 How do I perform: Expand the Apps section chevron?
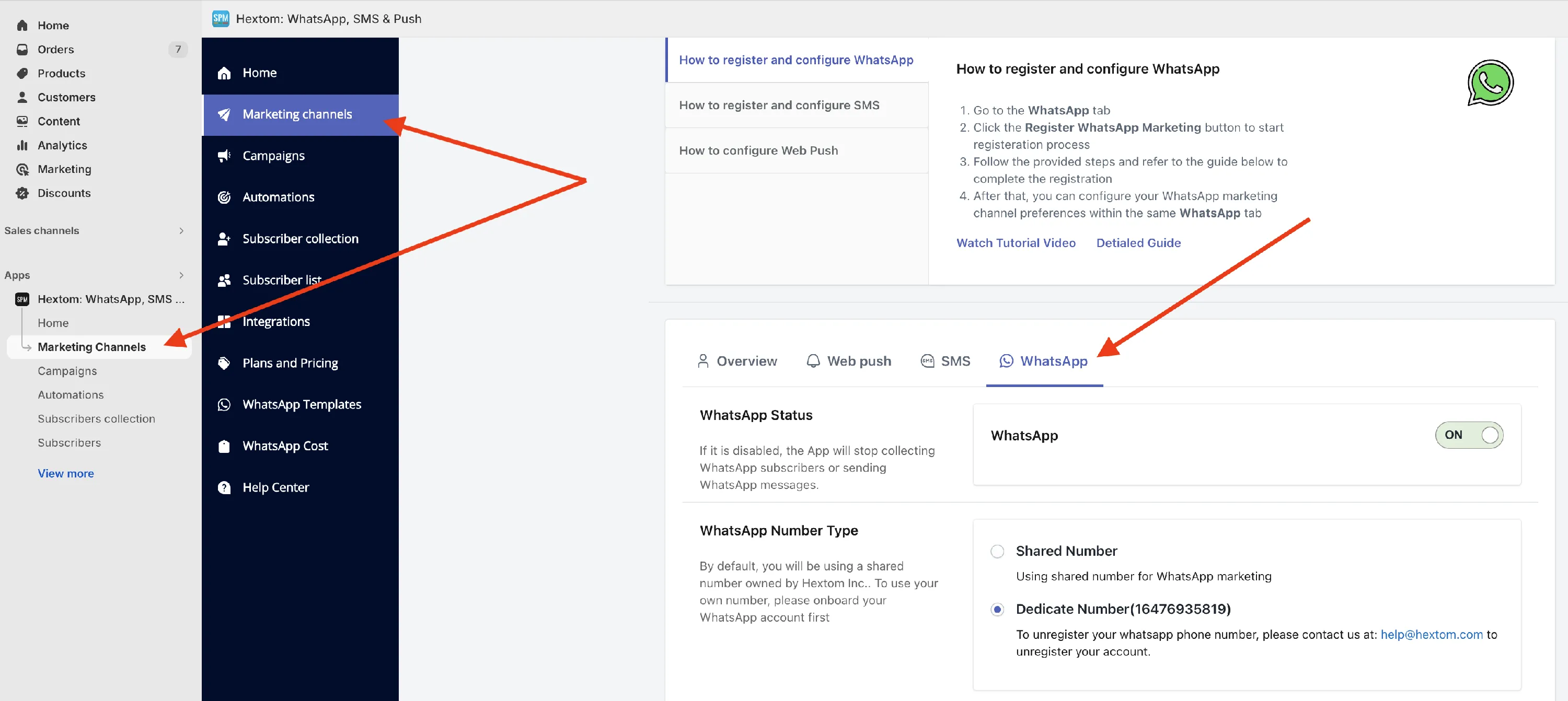[181, 275]
